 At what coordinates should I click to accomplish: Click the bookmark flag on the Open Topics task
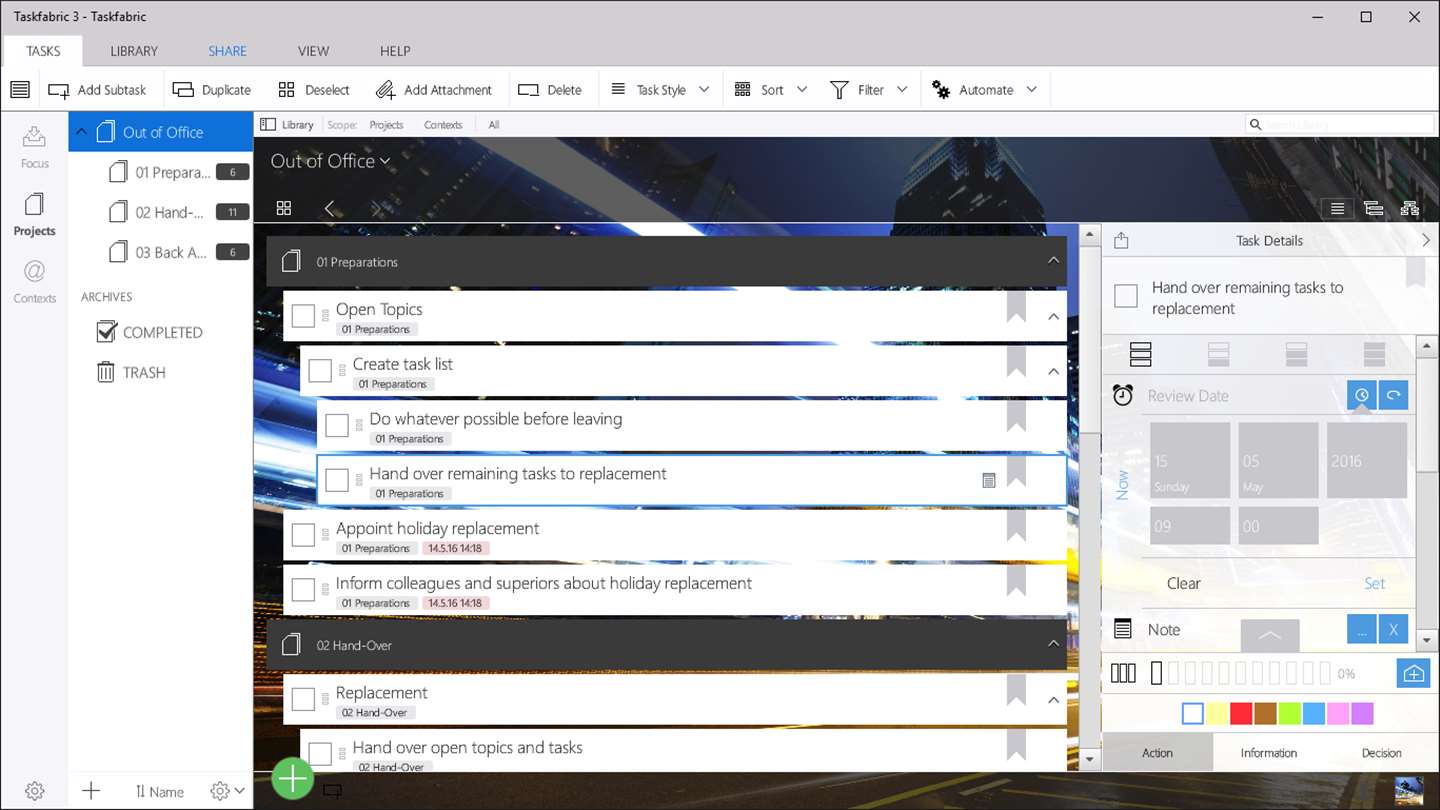(x=1016, y=307)
